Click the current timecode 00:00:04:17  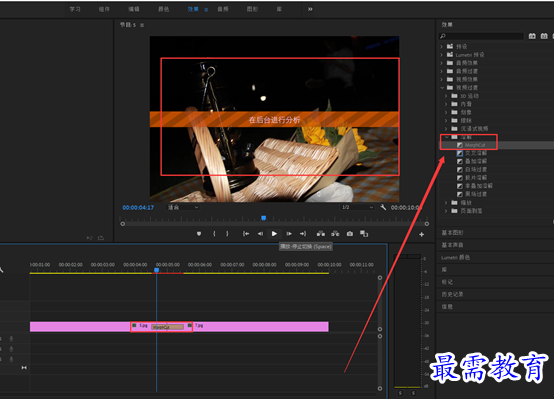138,207
